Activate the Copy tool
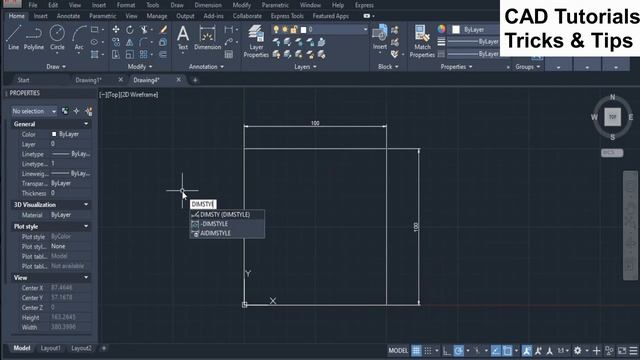 116,42
